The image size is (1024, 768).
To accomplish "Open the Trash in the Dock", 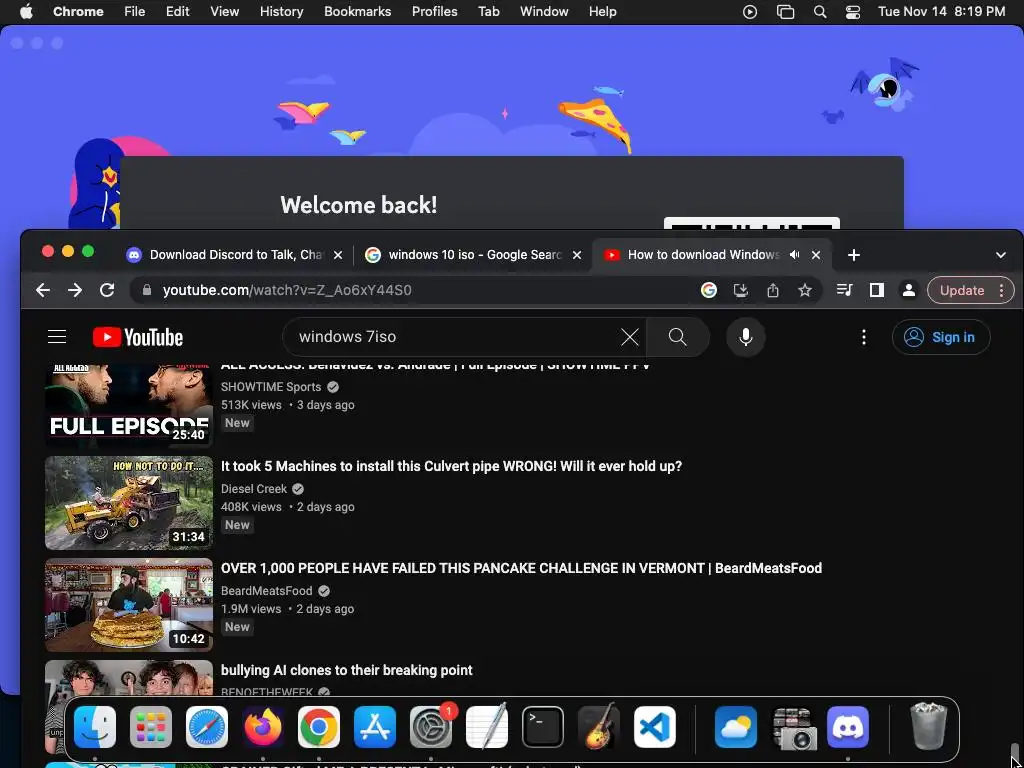I will 928,727.
